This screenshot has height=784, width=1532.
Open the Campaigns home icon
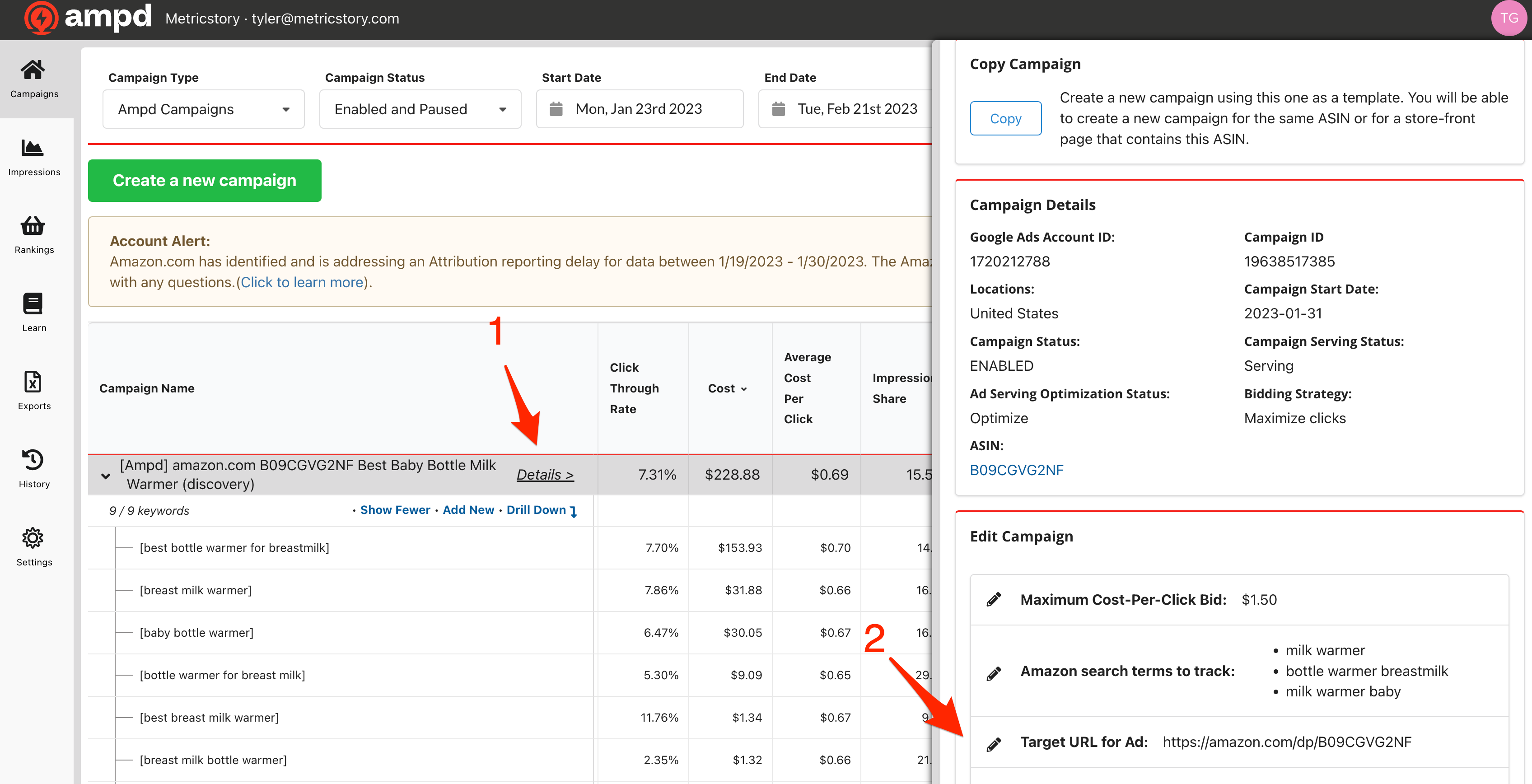click(33, 70)
